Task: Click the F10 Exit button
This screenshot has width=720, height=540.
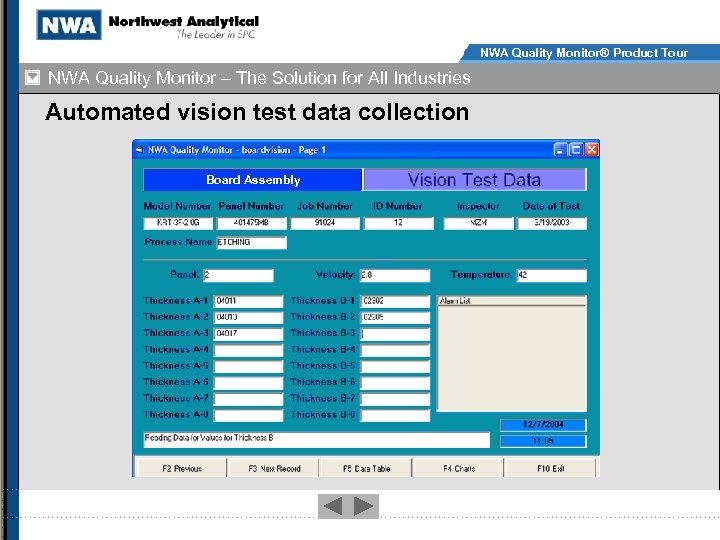Action: [551, 468]
